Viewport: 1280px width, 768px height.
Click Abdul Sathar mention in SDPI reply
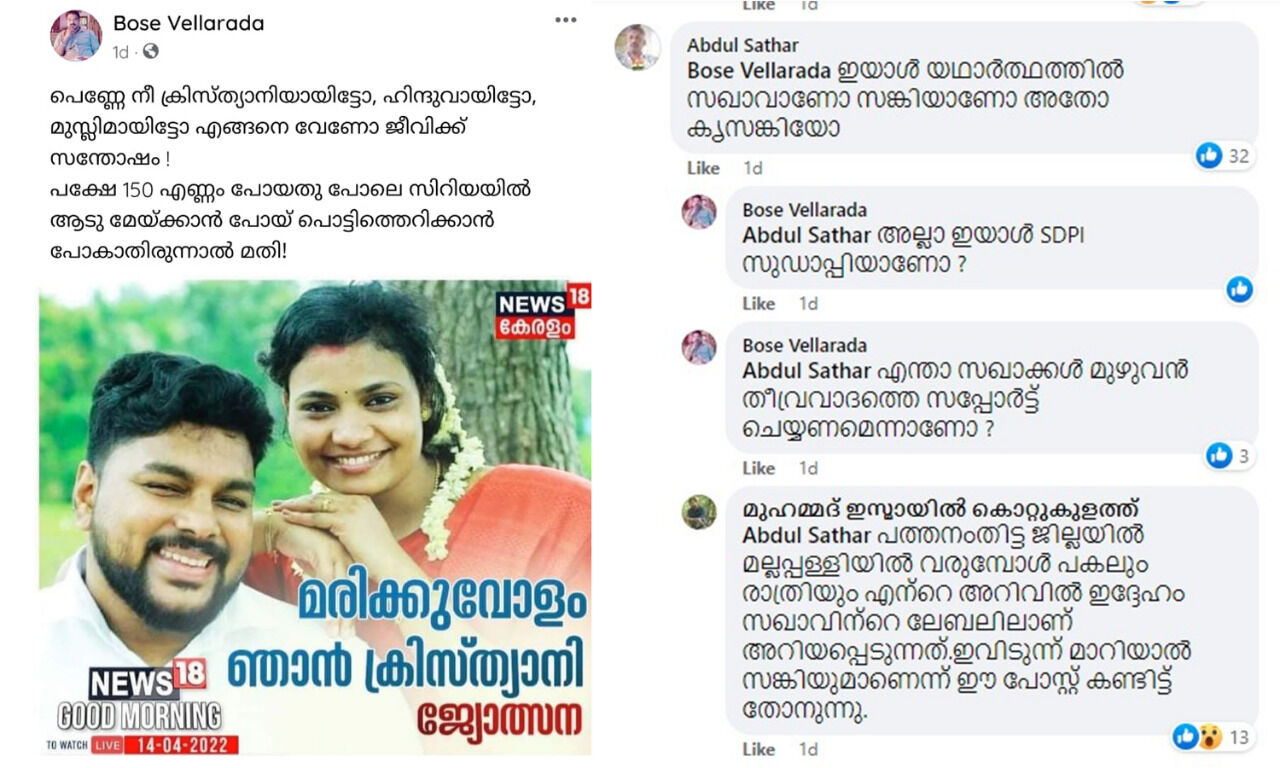click(806, 237)
